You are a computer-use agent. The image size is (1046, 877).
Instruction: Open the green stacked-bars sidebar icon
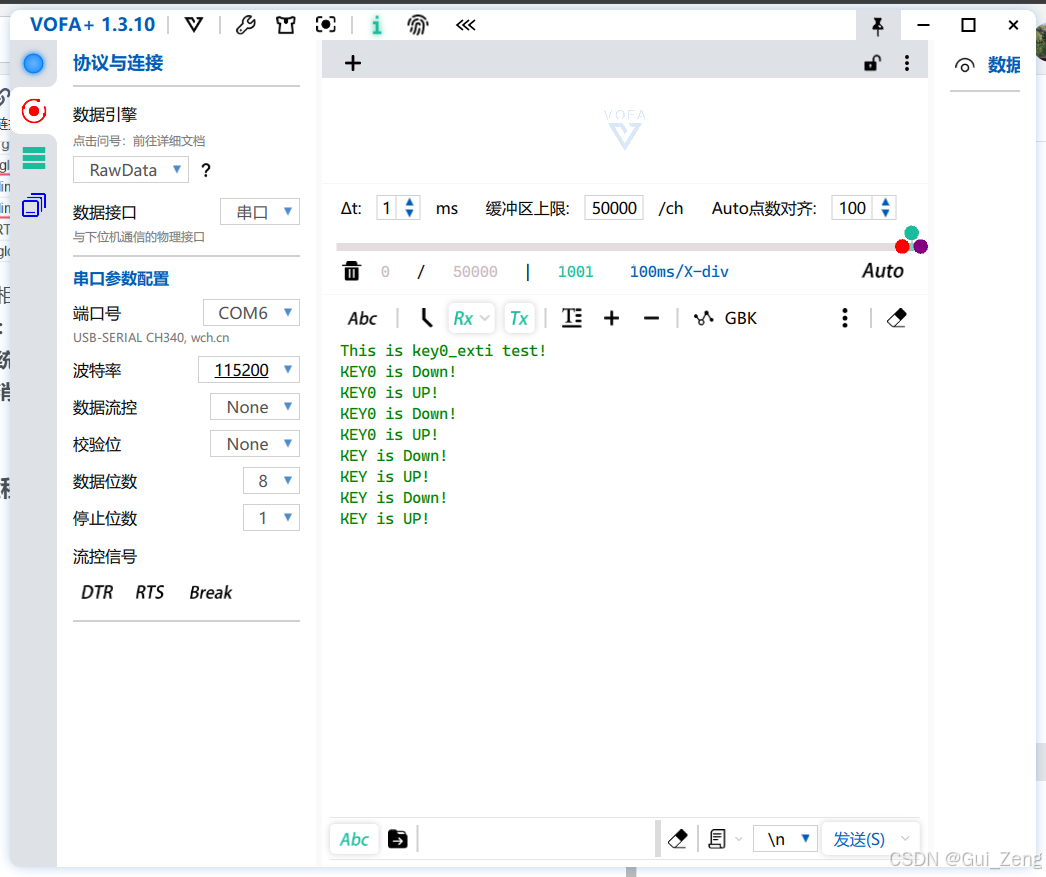click(34, 158)
